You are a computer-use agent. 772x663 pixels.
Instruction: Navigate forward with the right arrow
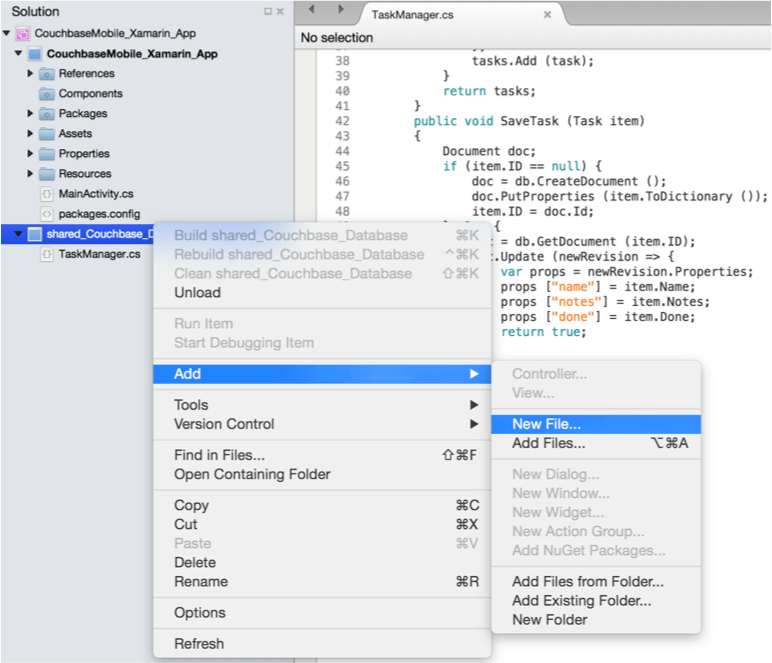(340, 9)
